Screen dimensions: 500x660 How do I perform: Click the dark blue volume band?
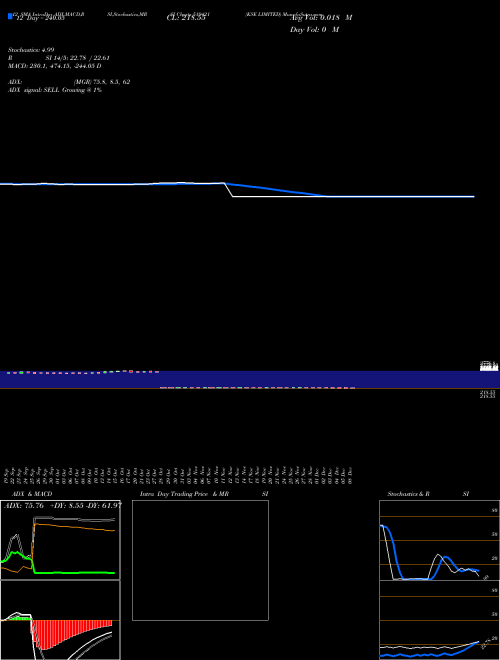250,379
